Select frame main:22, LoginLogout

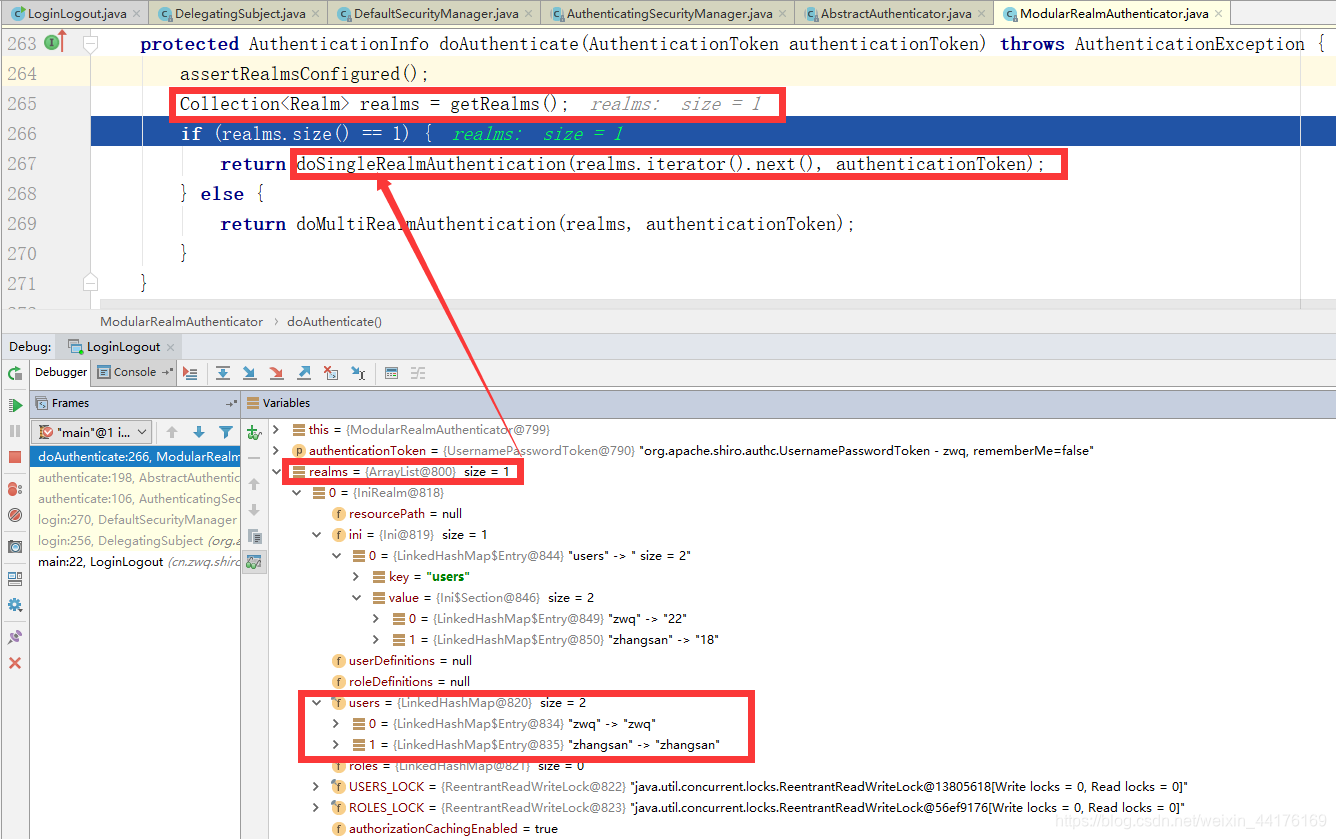pyautogui.click(x=135, y=562)
